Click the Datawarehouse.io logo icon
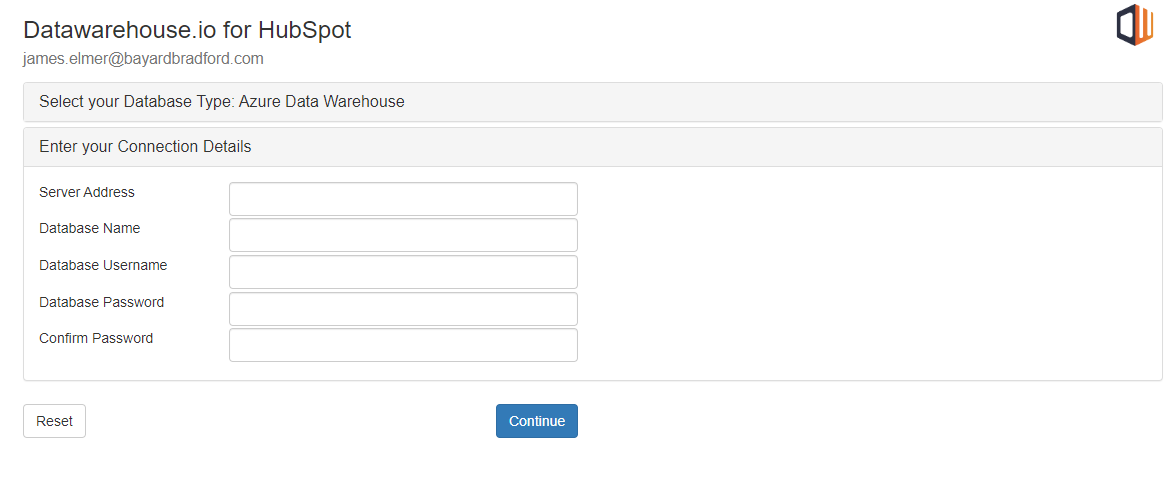Image resolution: width=1173 pixels, height=496 pixels. 1135,25
